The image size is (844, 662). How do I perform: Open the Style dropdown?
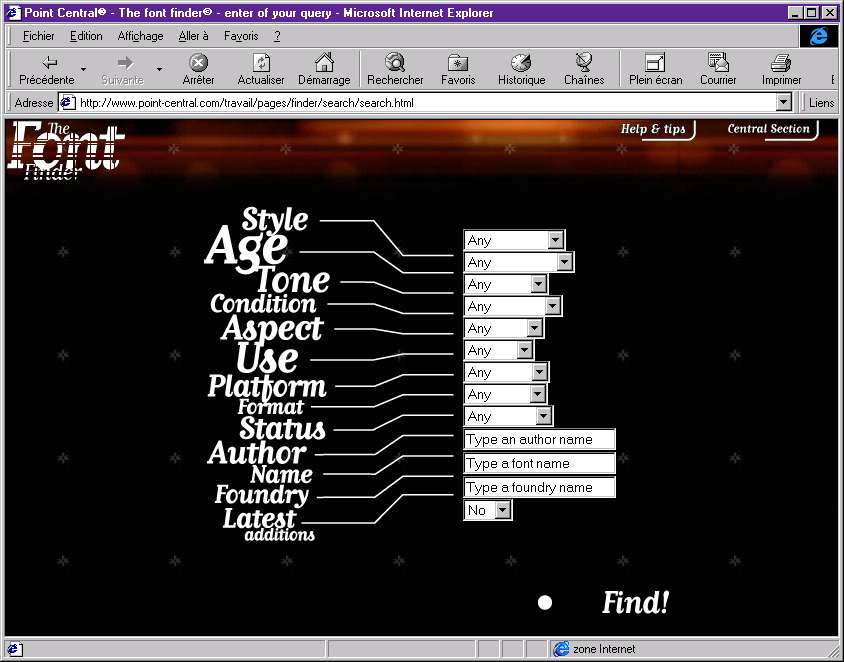click(x=514, y=240)
